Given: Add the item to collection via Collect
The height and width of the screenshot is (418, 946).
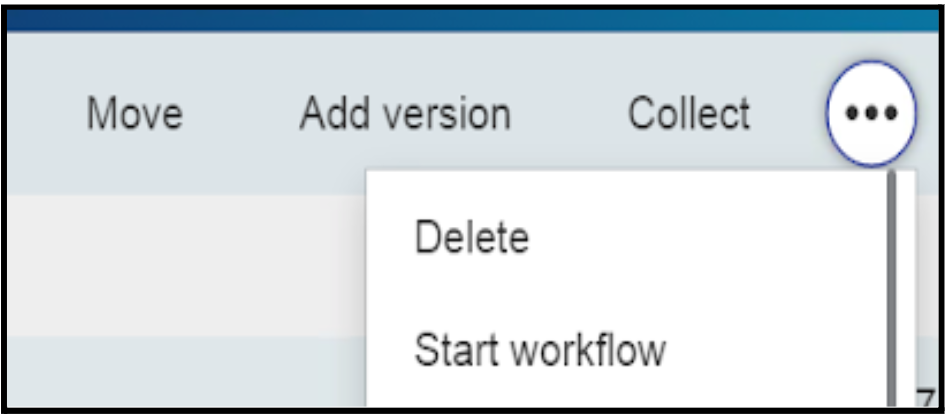Looking at the screenshot, I should tap(689, 115).
